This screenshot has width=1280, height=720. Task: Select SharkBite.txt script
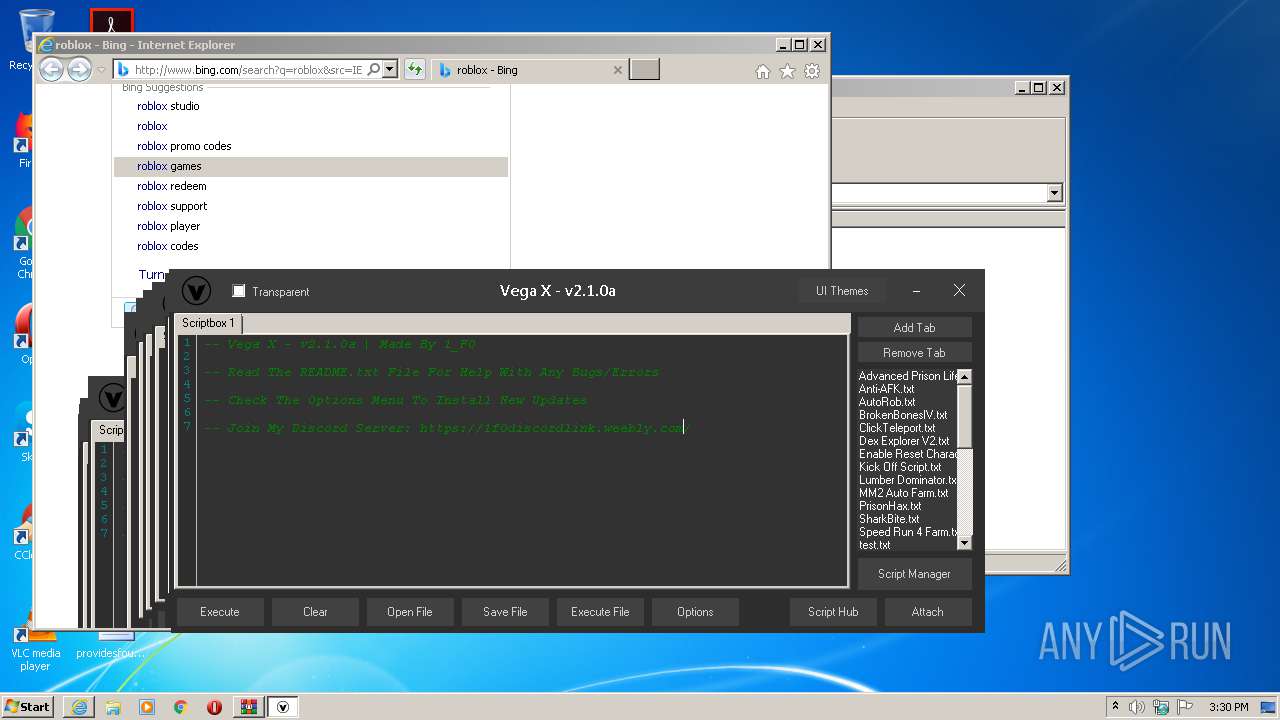[x=889, y=519]
